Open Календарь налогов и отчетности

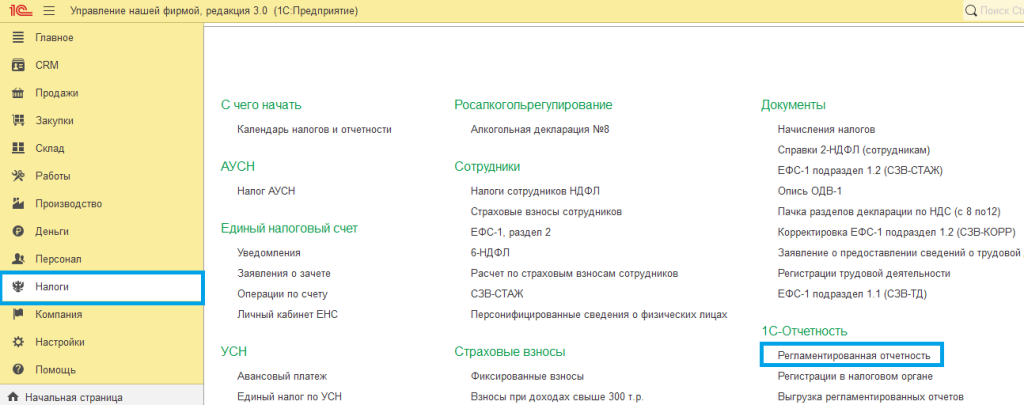[314, 130]
